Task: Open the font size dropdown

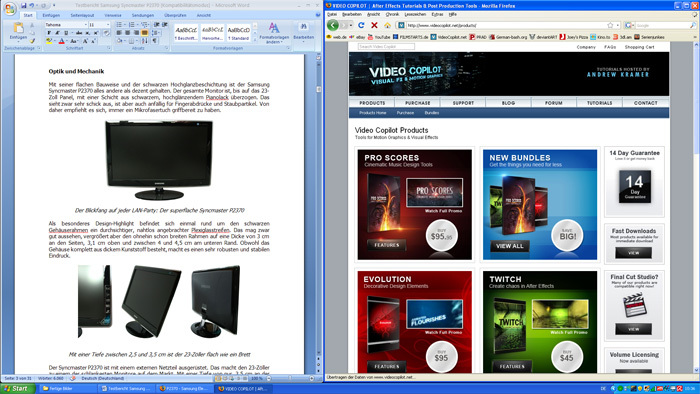Action: point(99,25)
